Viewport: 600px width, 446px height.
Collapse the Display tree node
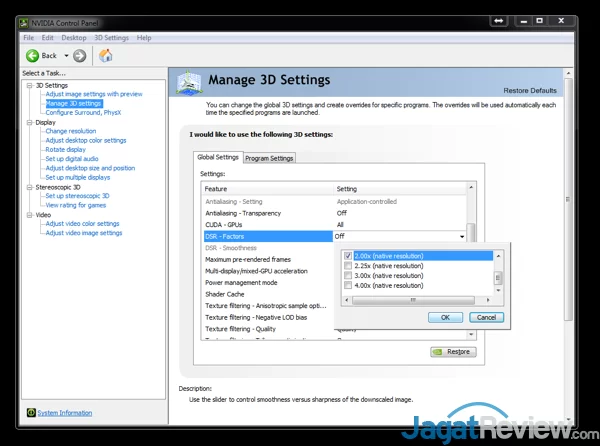[30, 122]
